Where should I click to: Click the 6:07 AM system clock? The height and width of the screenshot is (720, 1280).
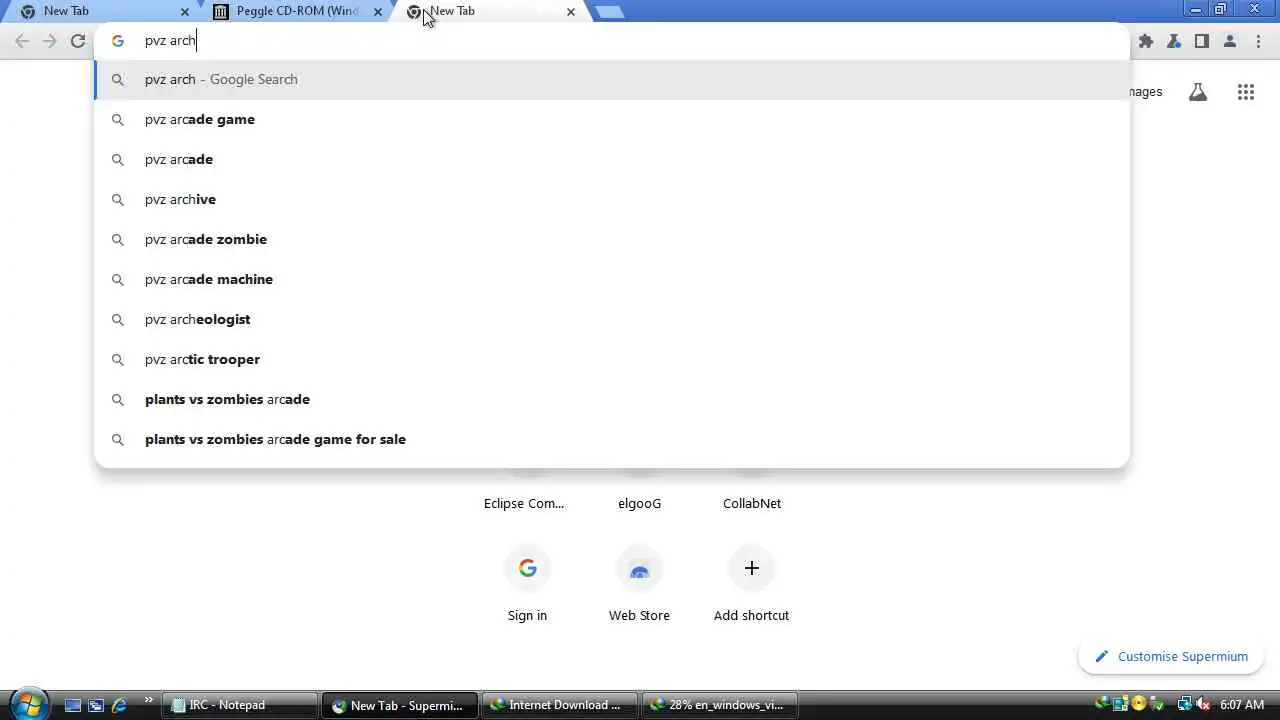point(1242,705)
